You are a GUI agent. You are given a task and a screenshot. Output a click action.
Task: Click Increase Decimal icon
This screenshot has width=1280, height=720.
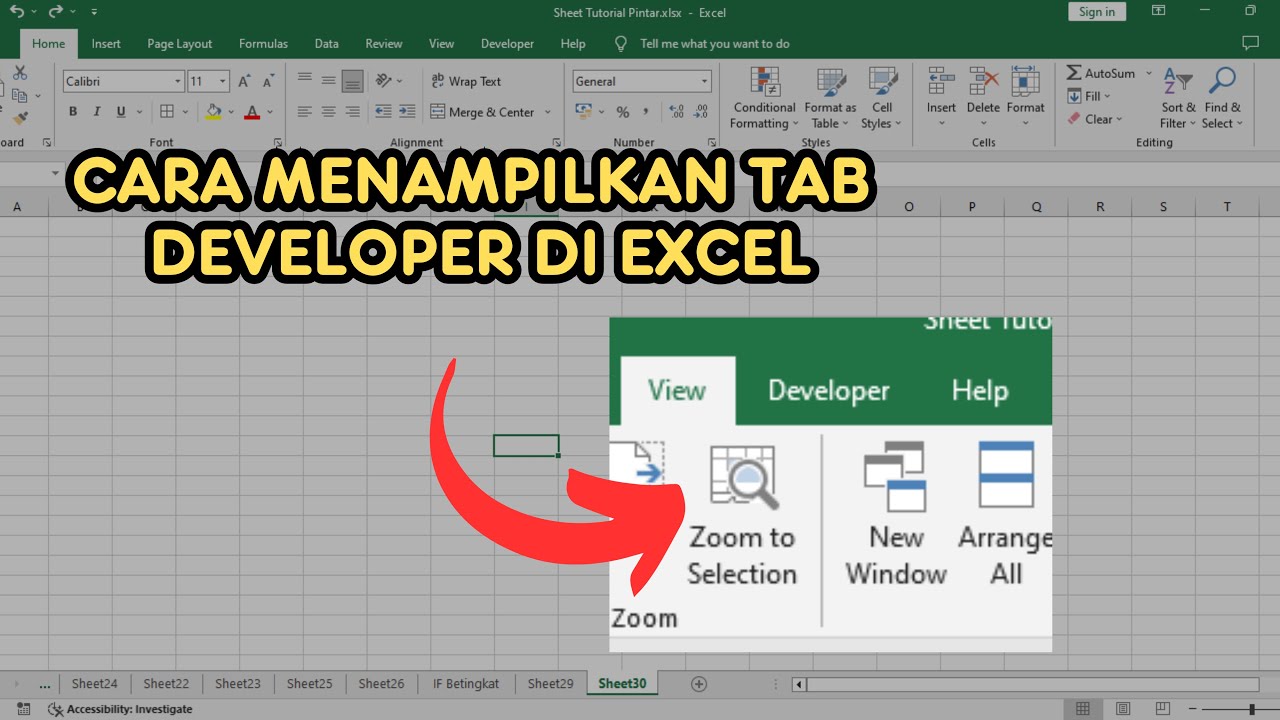point(678,112)
